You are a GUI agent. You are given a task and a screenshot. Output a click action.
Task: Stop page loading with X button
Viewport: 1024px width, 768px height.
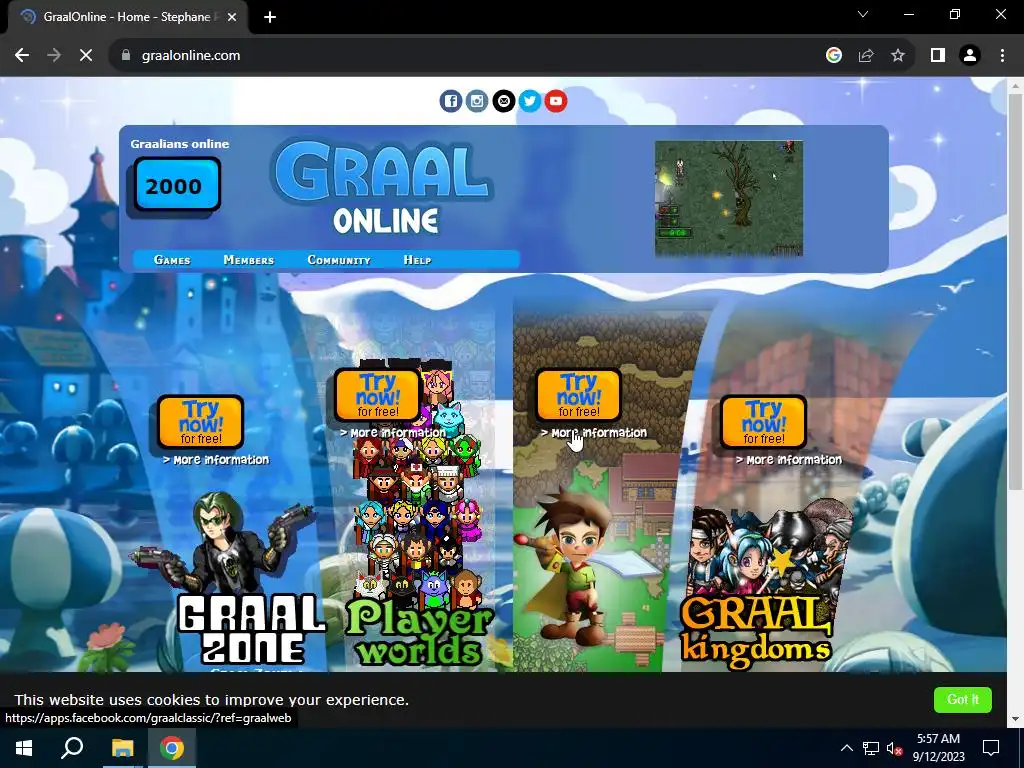click(86, 56)
